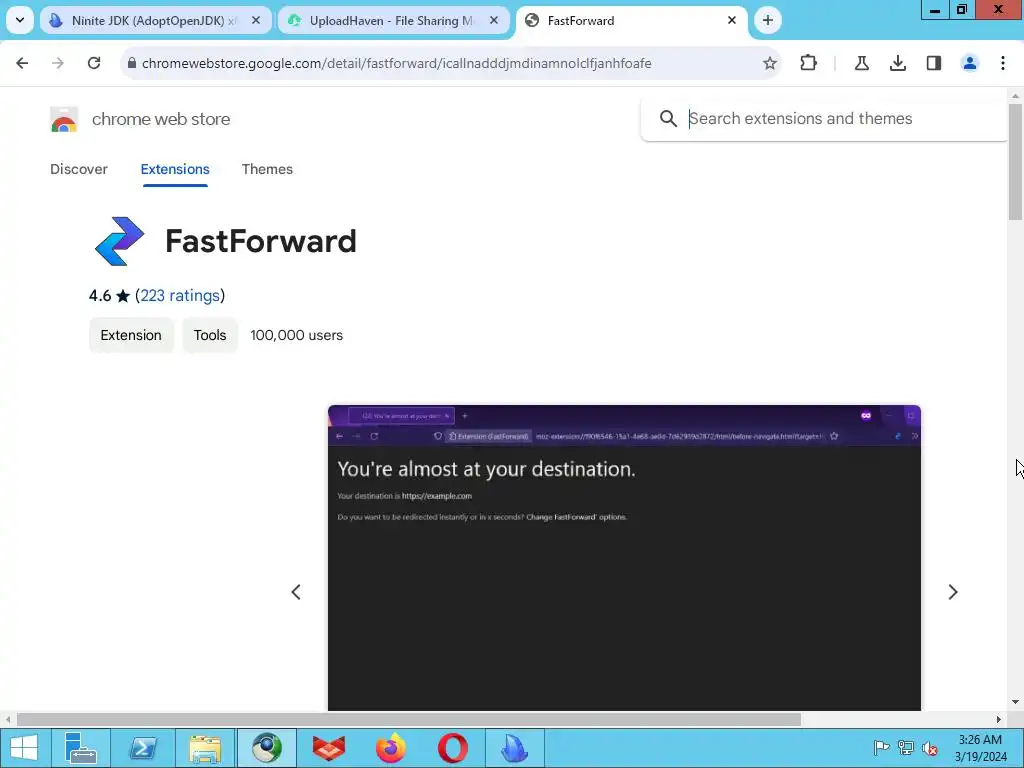This screenshot has width=1024, height=768.
Task: Reload the current page
Action: tap(94, 63)
